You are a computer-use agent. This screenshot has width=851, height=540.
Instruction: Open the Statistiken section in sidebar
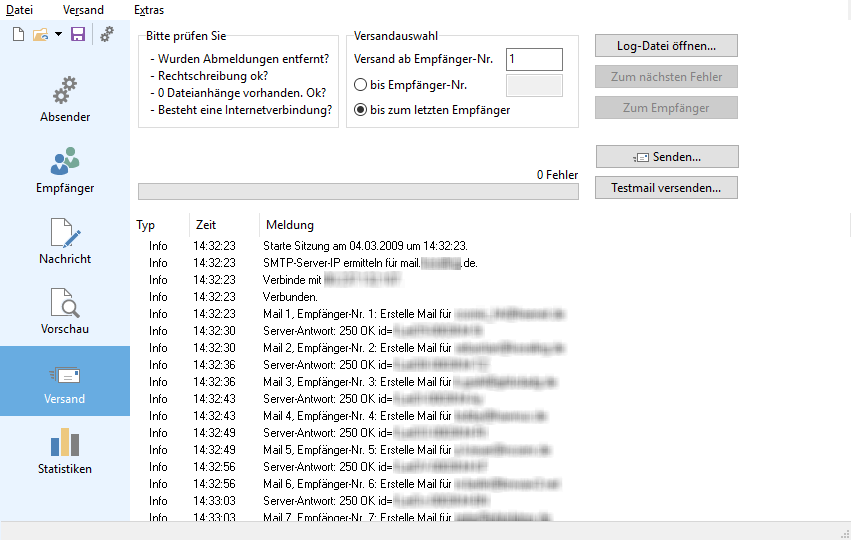pos(65,452)
